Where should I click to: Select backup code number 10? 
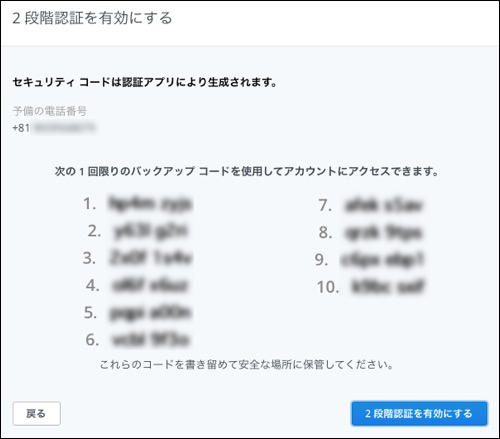tap(388, 287)
